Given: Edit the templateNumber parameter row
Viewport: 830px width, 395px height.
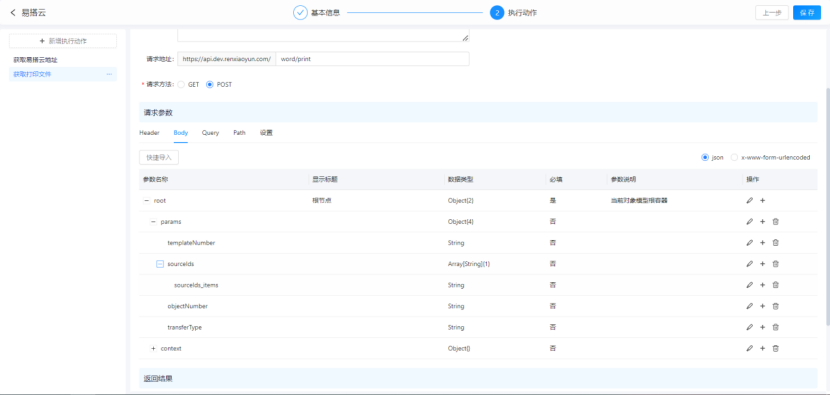Looking at the screenshot, I should pyautogui.click(x=749, y=243).
